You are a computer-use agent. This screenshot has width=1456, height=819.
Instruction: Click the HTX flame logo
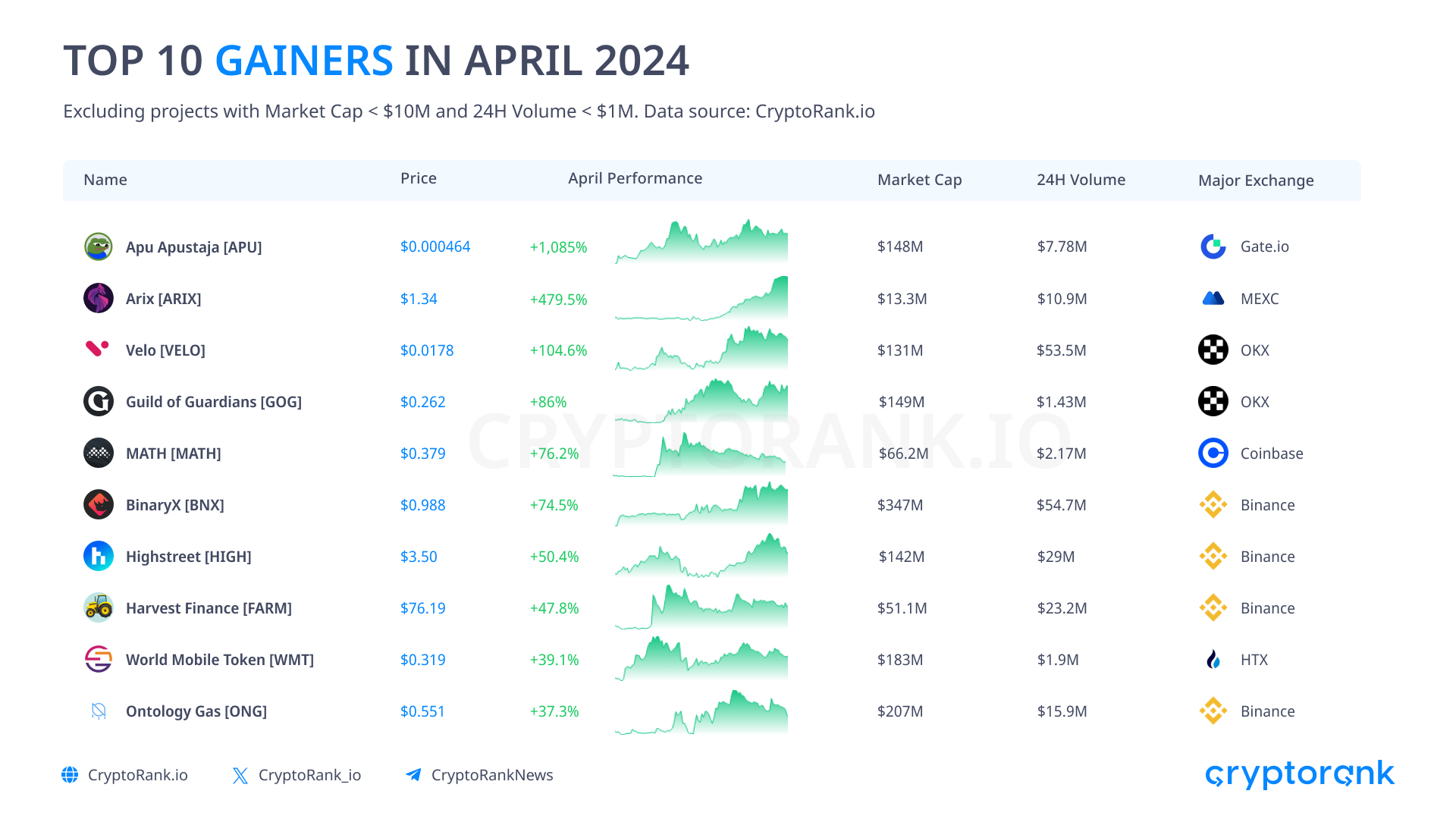1213,659
